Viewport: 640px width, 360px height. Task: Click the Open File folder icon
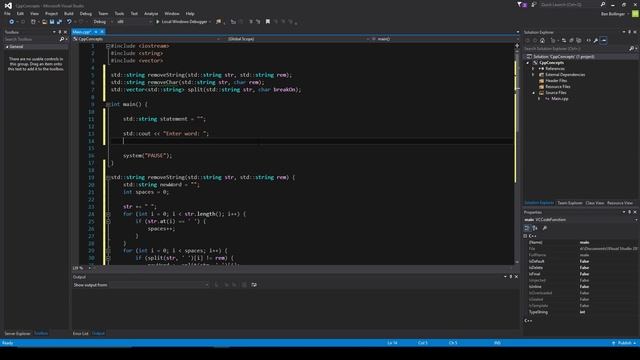coord(44,22)
